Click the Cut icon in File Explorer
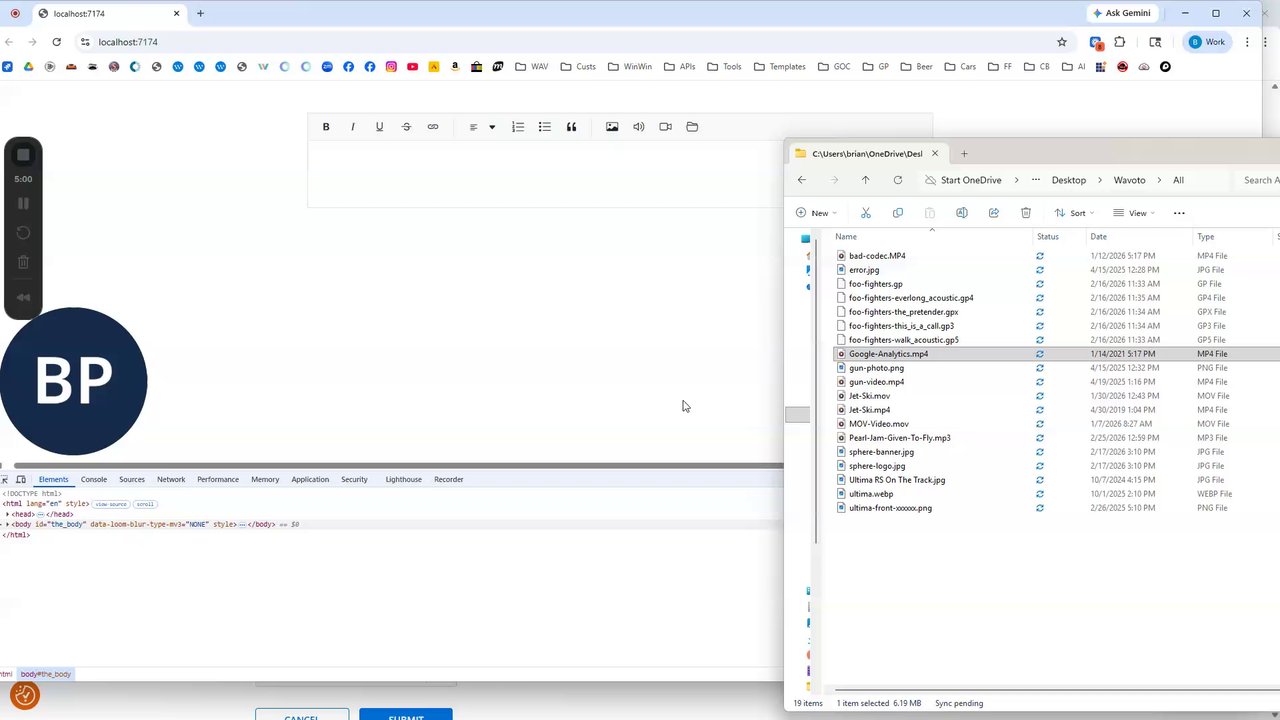 tap(866, 213)
